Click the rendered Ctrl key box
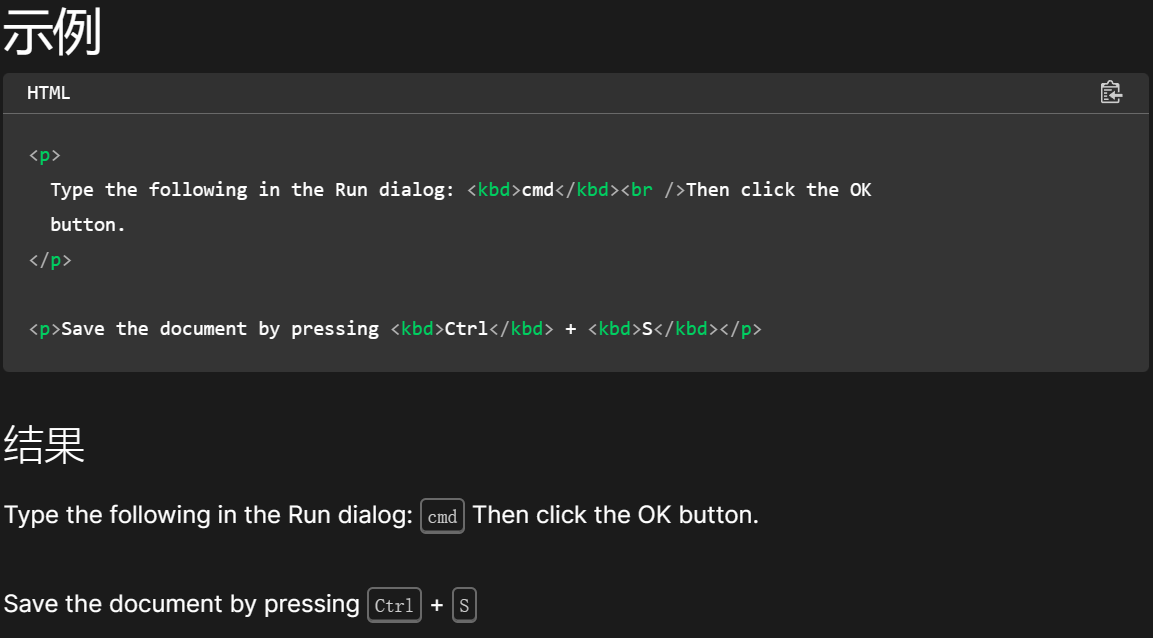Image resolution: width=1153 pixels, height=638 pixels. (x=394, y=605)
